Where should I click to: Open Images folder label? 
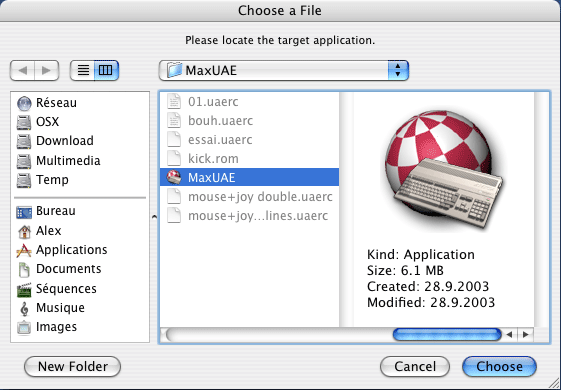coord(56,327)
